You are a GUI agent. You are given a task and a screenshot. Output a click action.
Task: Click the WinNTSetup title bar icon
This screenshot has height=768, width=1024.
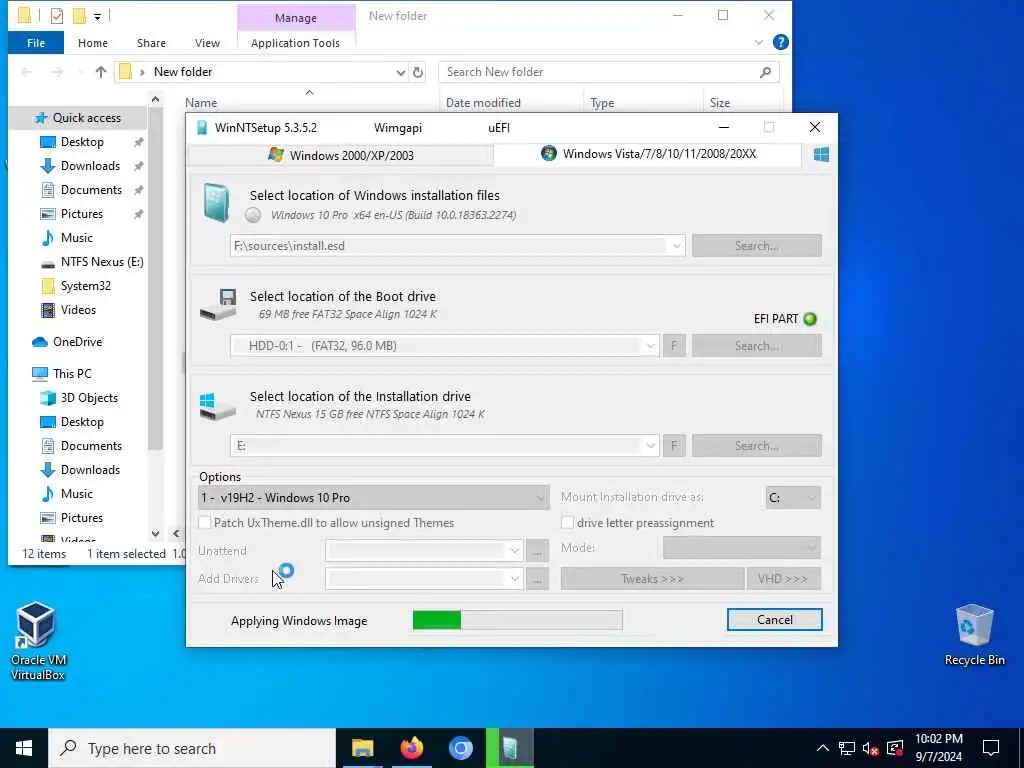click(202, 127)
